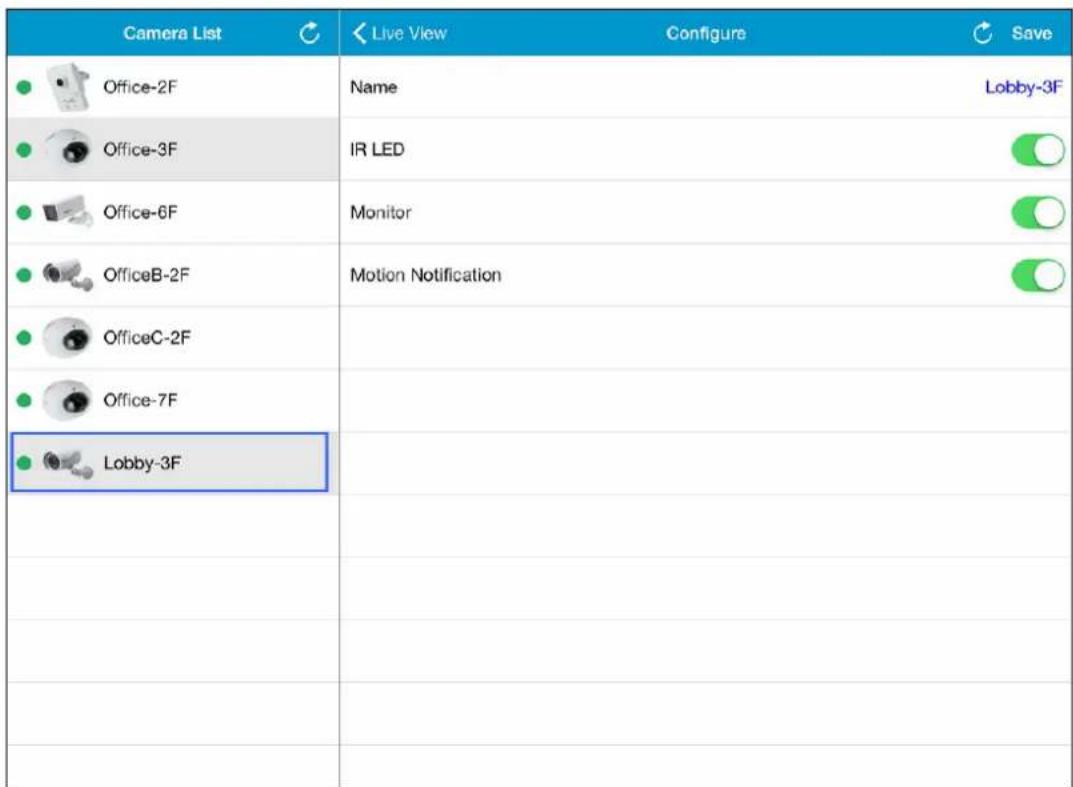Edit the camera name Lobby-3F value
Viewport: 1073px width, 787px height.
[1023, 87]
